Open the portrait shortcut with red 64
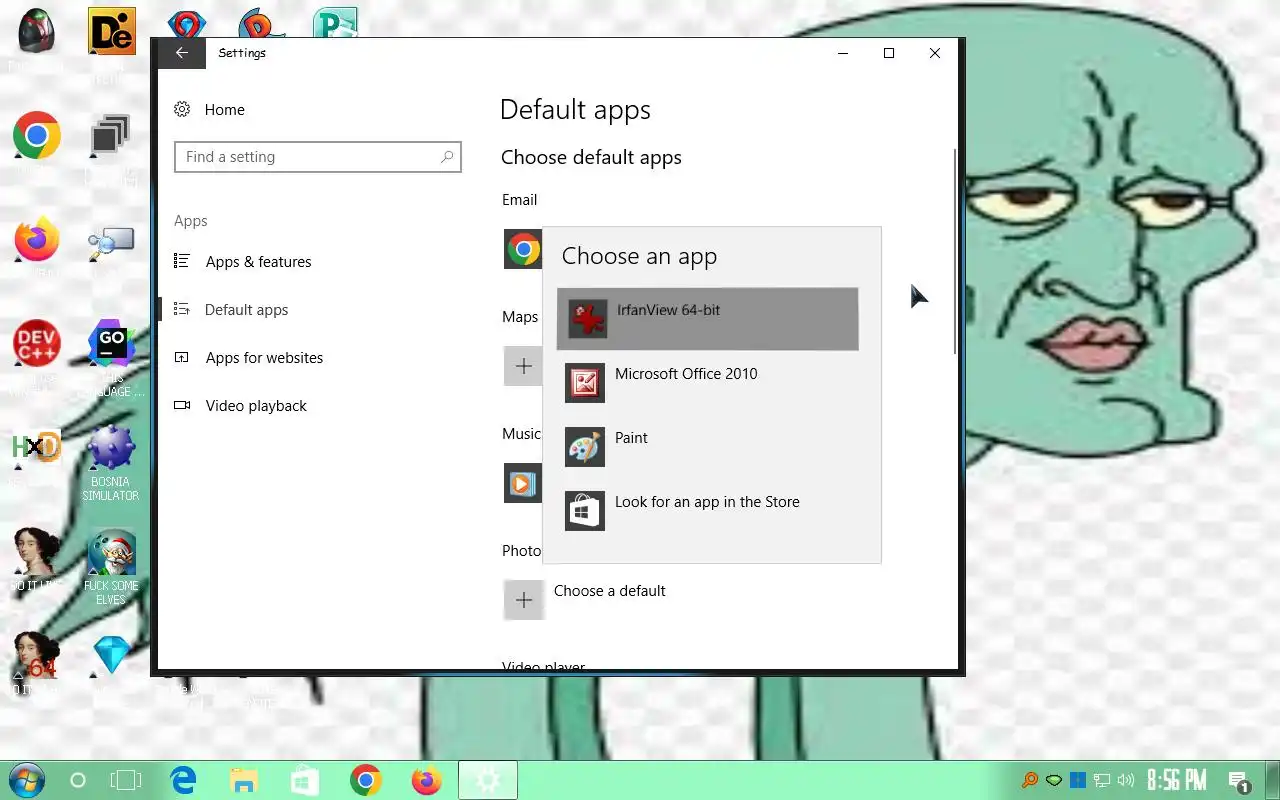The image size is (1280, 800). (37, 656)
